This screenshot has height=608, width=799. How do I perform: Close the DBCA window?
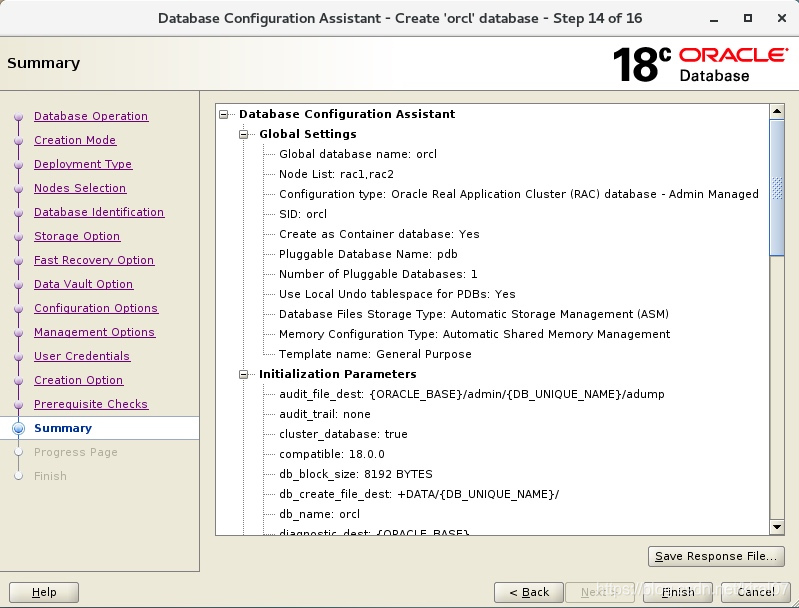(x=782, y=18)
